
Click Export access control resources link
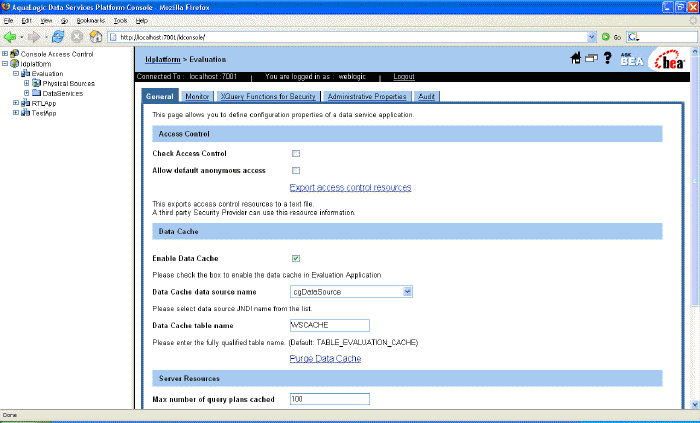click(x=350, y=187)
